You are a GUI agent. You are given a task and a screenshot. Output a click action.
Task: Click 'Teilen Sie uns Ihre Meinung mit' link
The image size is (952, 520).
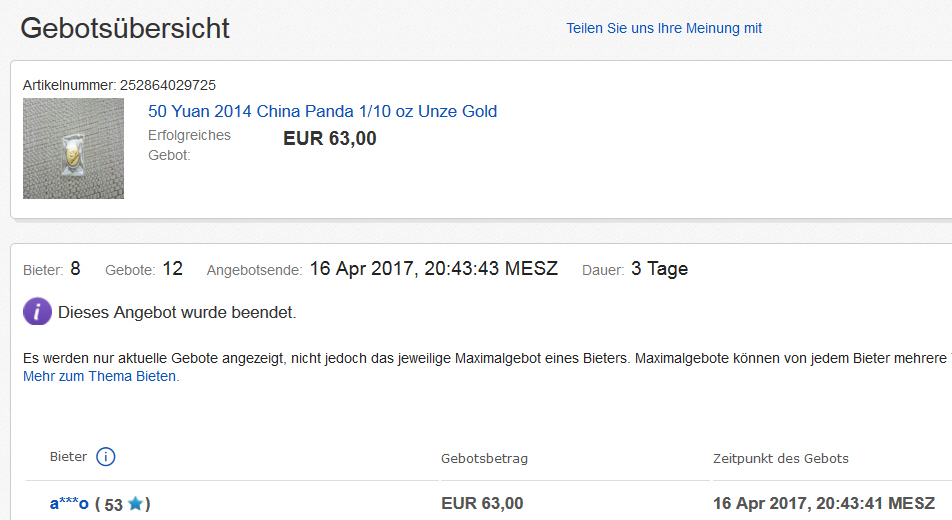664,28
